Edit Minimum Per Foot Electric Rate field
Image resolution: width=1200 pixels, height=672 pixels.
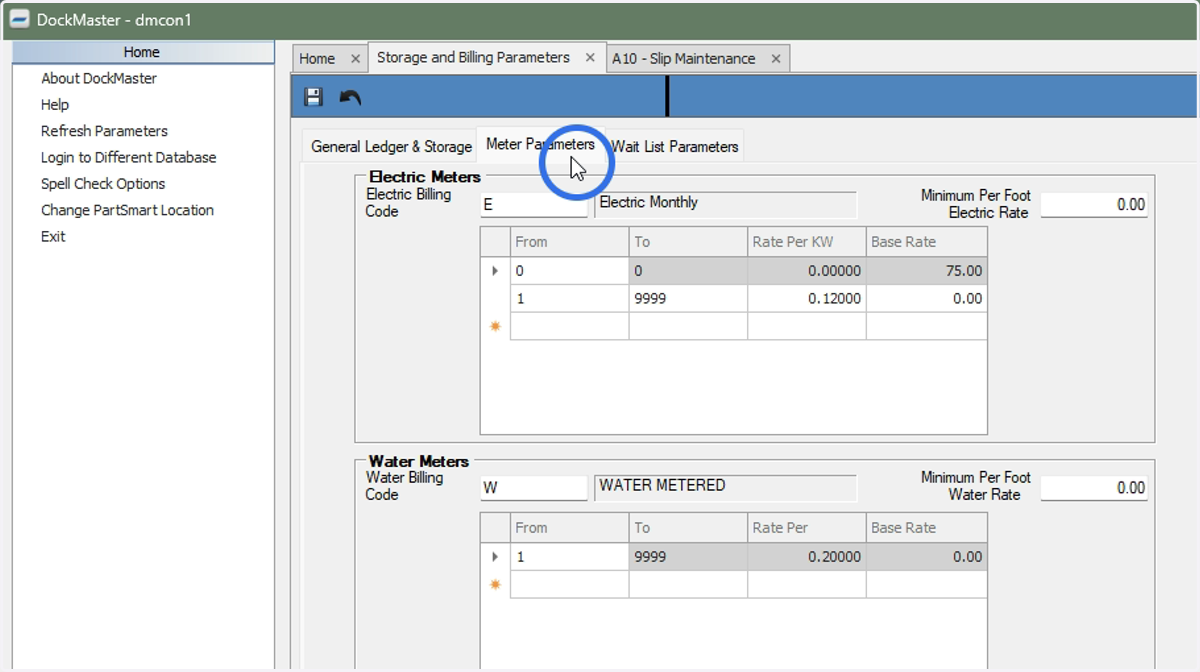coord(1094,205)
